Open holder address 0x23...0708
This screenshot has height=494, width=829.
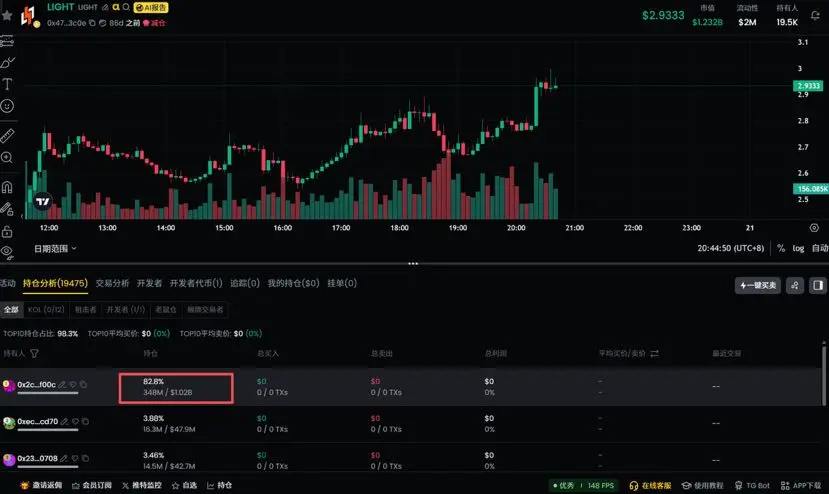(x=37, y=459)
